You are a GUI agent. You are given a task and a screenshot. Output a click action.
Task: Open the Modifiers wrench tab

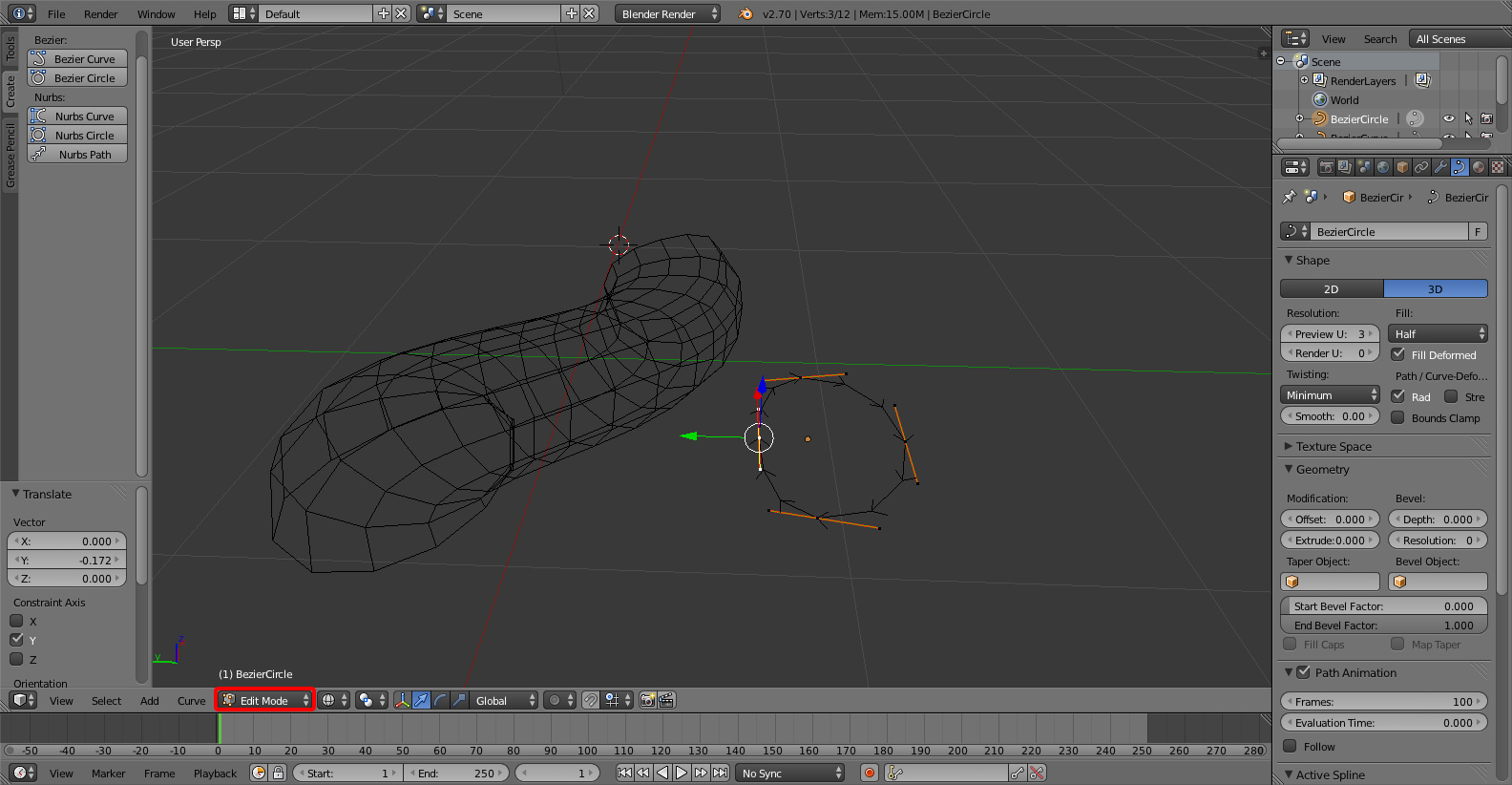(x=1440, y=167)
